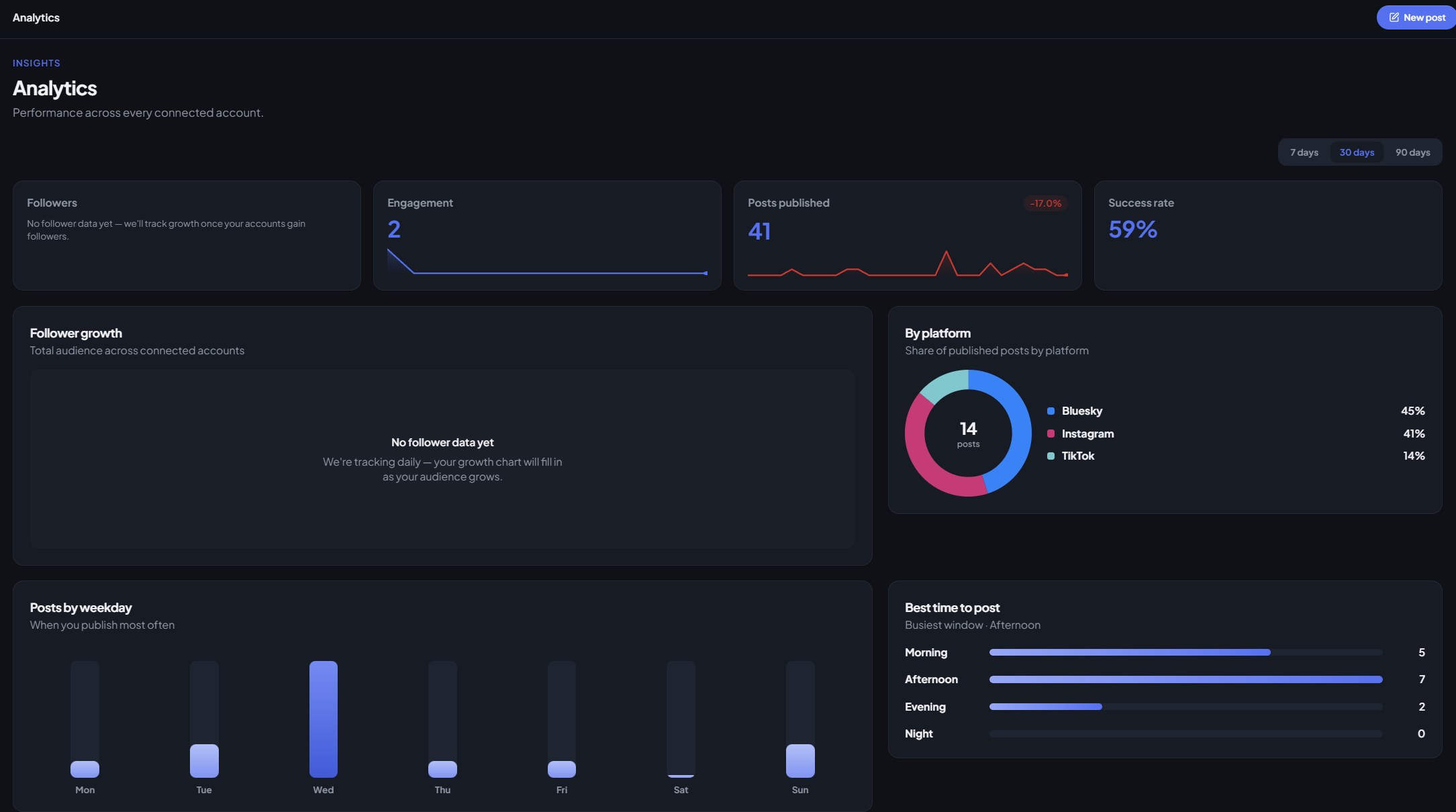Click the Tuesday bar in weekday chart
This screenshot has height=812, width=1456.
tap(204, 761)
